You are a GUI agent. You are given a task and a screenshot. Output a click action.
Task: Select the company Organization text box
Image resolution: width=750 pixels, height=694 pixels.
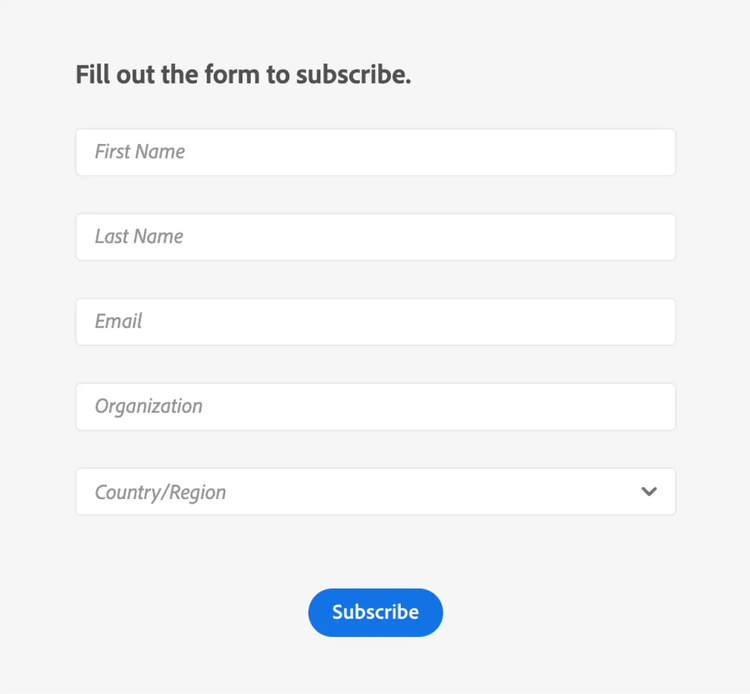[x=375, y=407]
